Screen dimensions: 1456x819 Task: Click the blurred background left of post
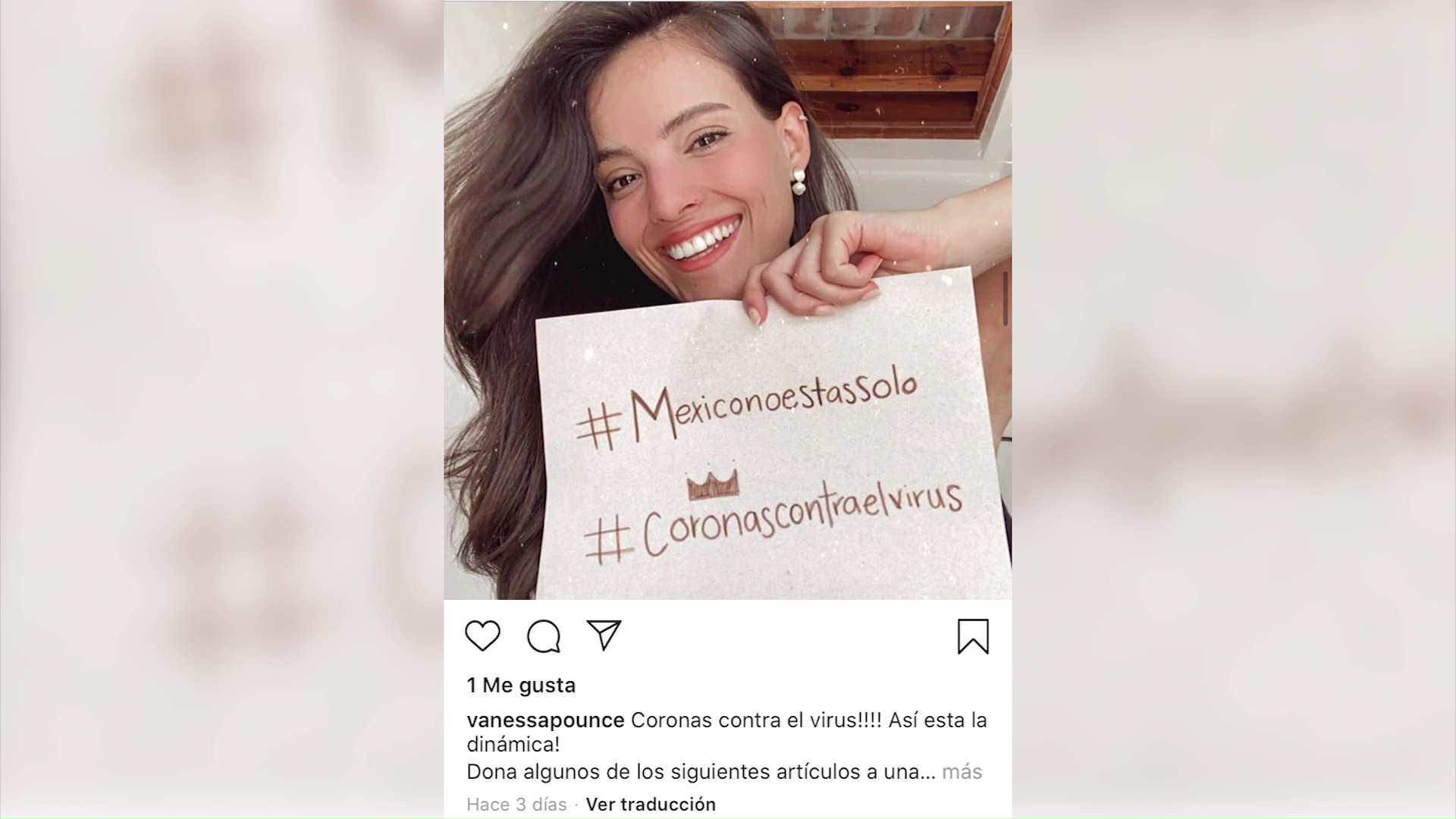click(x=221, y=409)
